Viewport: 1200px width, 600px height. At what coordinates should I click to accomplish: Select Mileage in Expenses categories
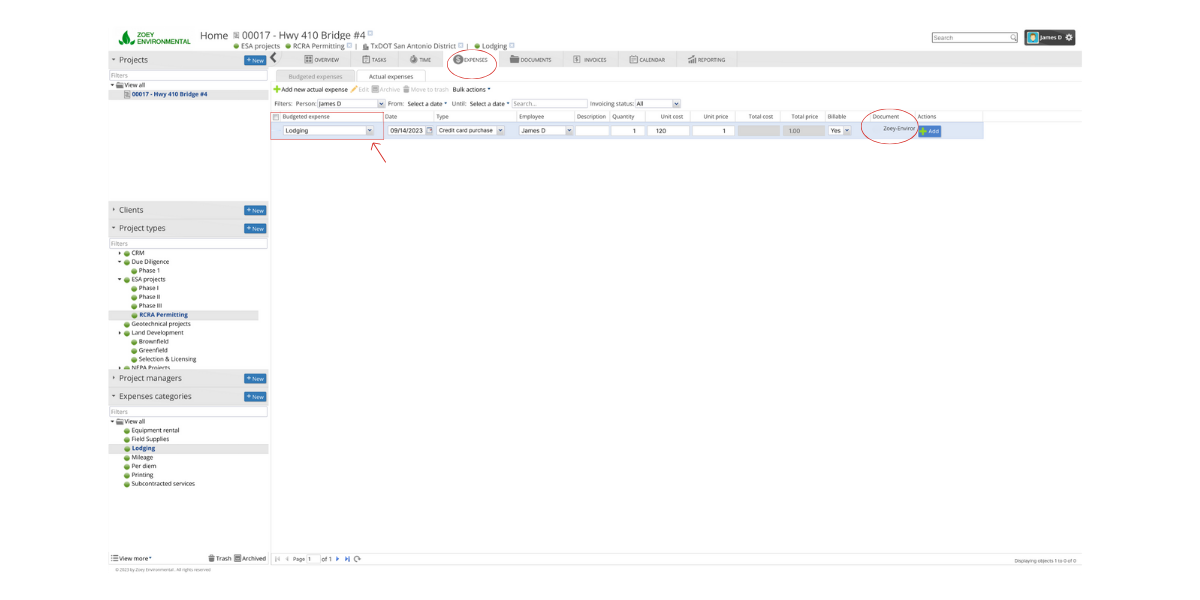pos(143,457)
